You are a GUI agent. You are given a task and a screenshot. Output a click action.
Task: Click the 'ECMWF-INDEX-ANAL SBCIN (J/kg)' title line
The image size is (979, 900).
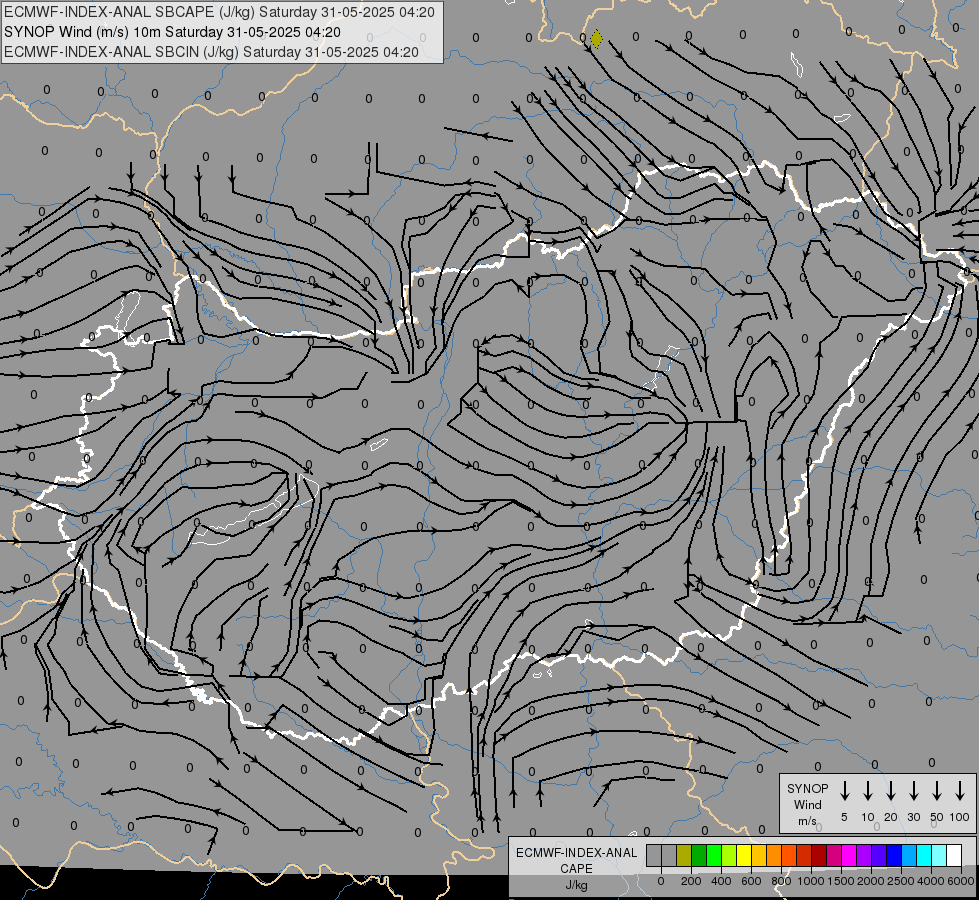coord(211,52)
